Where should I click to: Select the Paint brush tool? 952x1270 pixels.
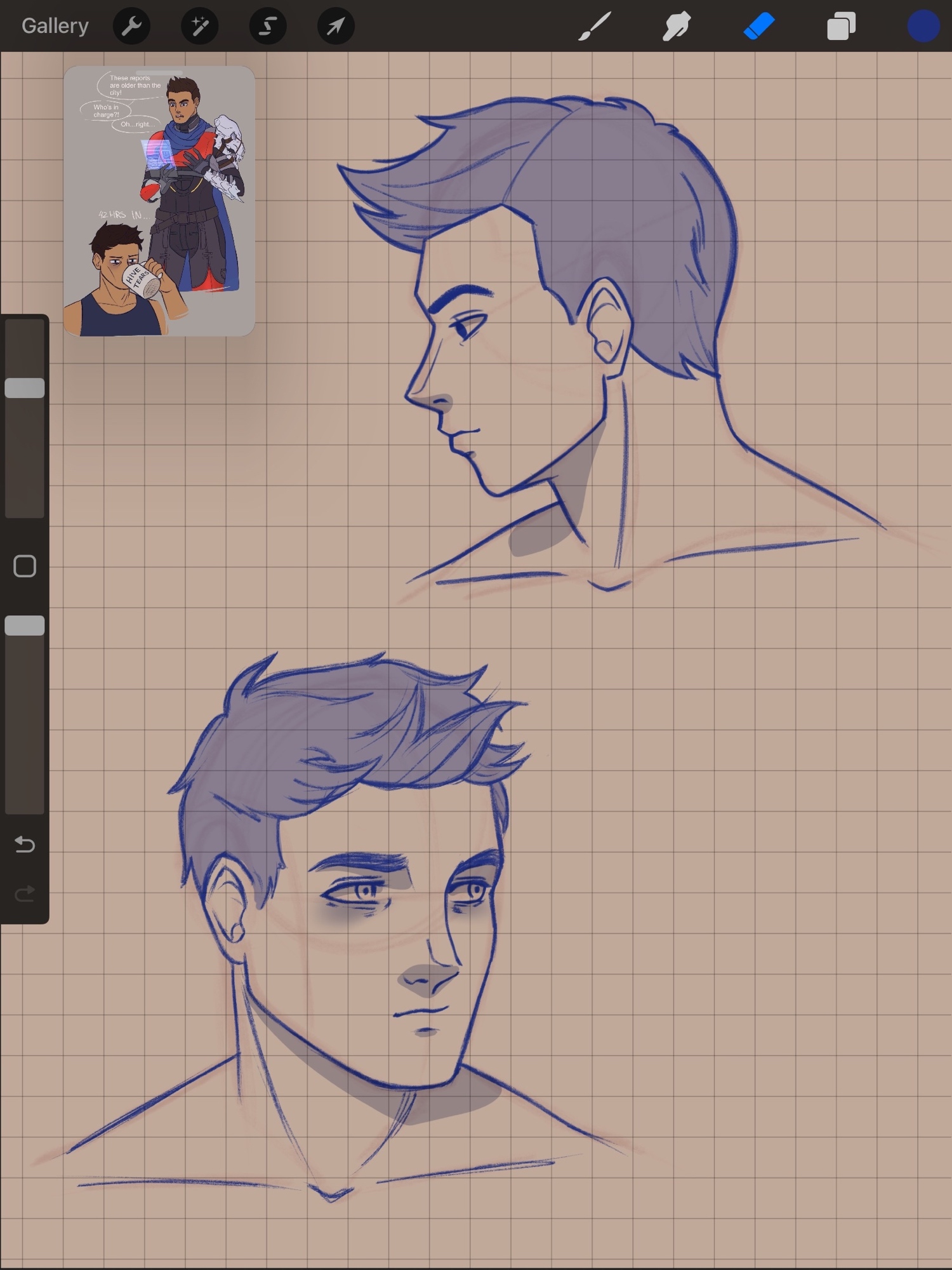tap(595, 27)
